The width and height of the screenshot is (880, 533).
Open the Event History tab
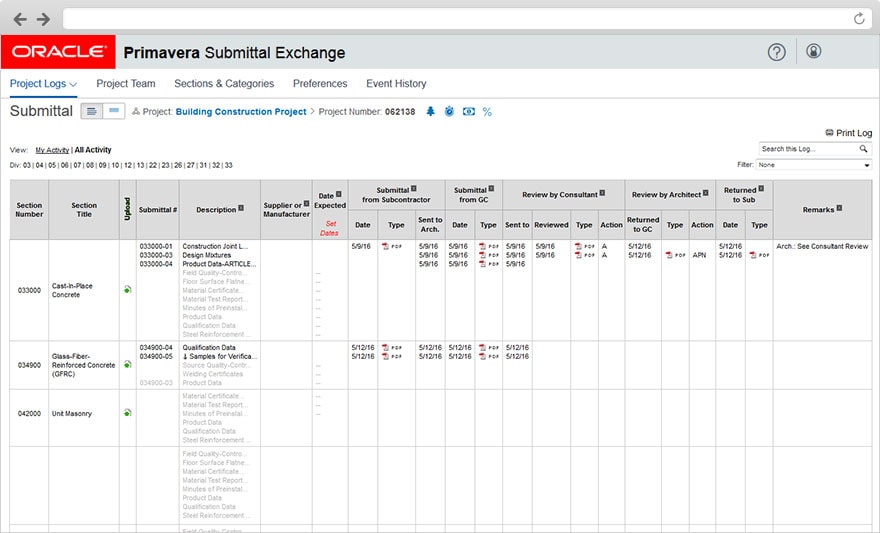point(396,84)
